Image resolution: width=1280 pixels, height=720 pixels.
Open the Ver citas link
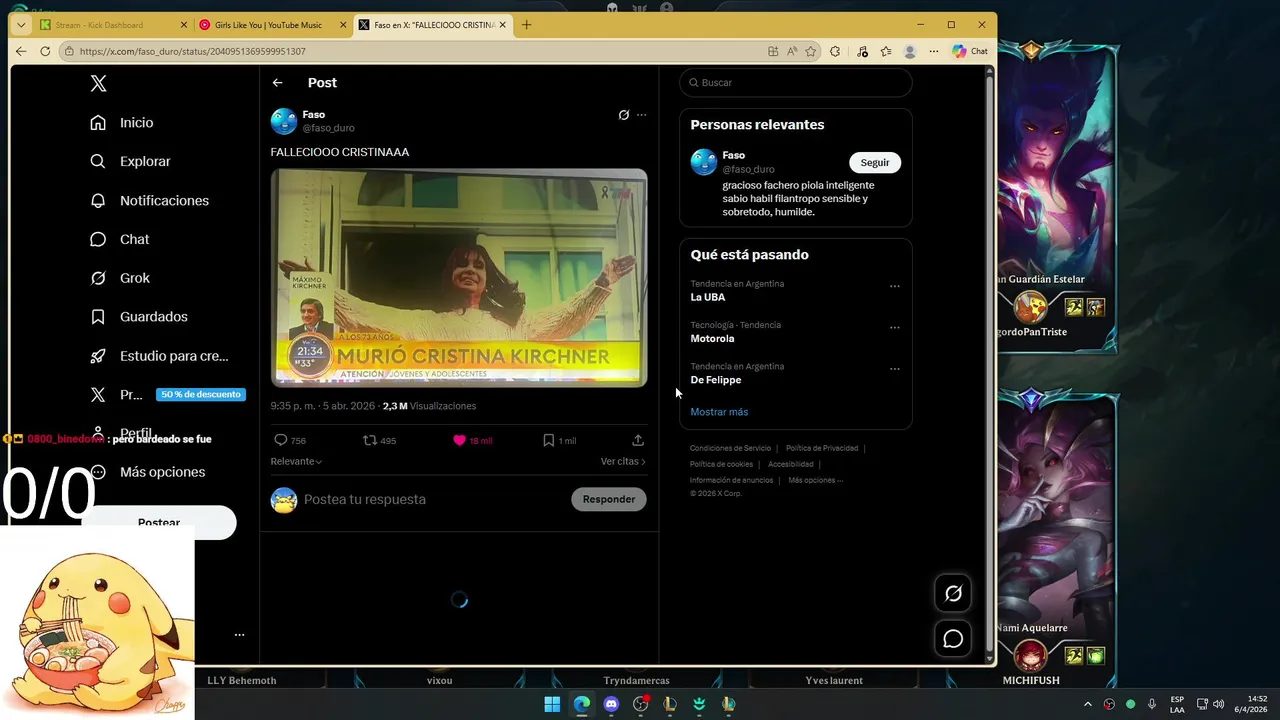click(x=623, y=461)
